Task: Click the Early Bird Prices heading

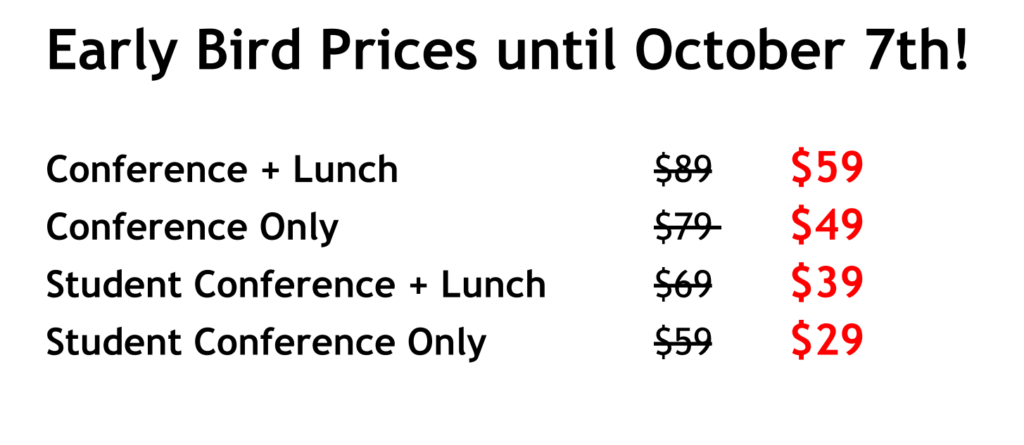Action: [507, 52]
